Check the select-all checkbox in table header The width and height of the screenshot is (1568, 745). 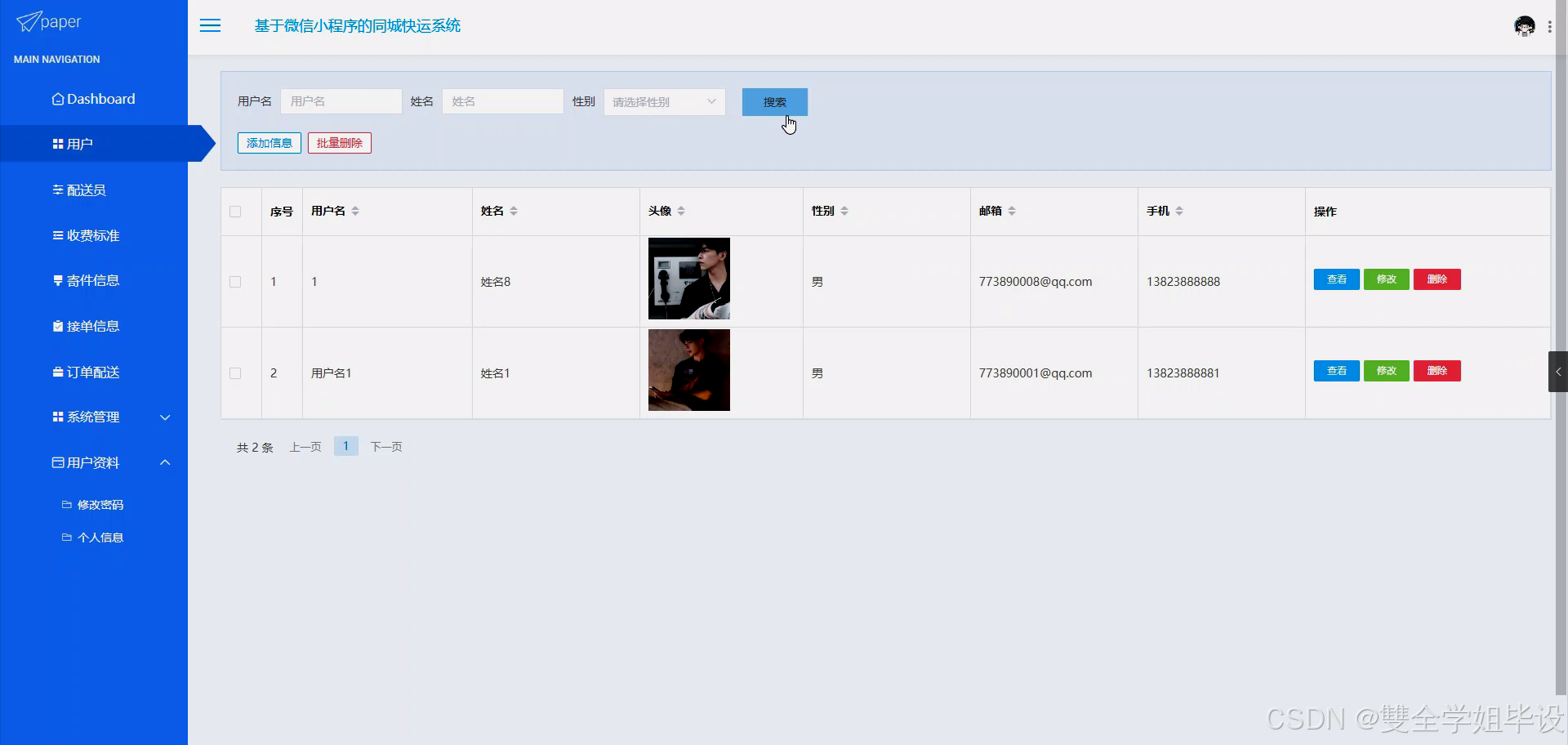tap(236, 211)
